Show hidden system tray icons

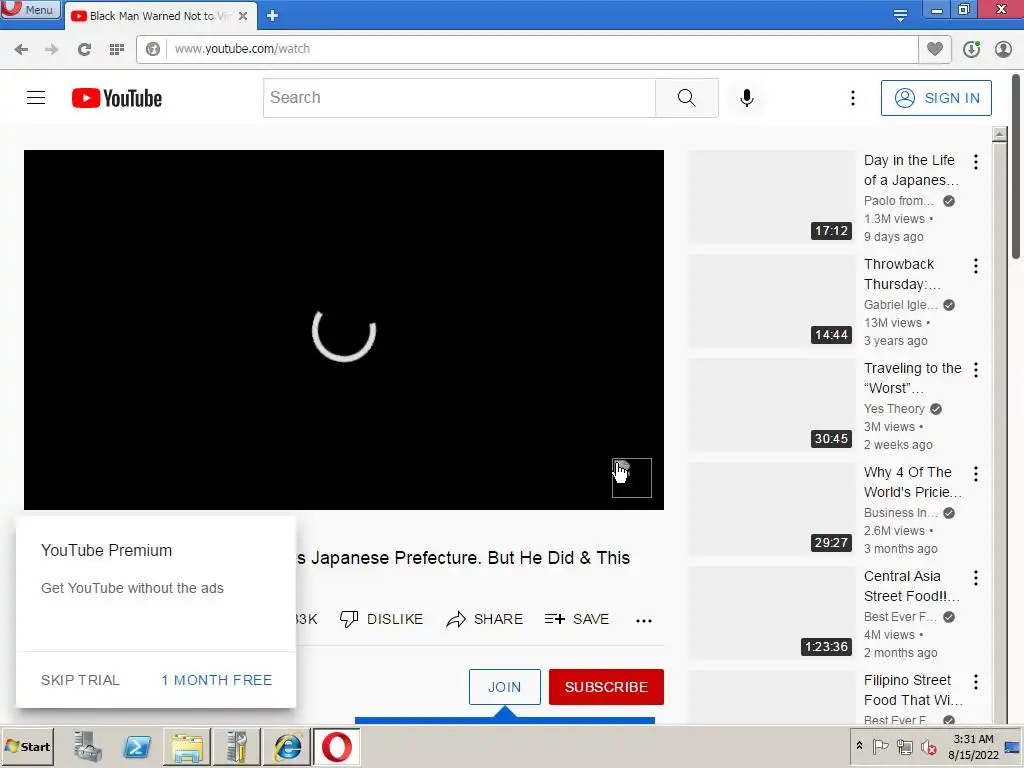pyautogui.click(x=859, y=746)
